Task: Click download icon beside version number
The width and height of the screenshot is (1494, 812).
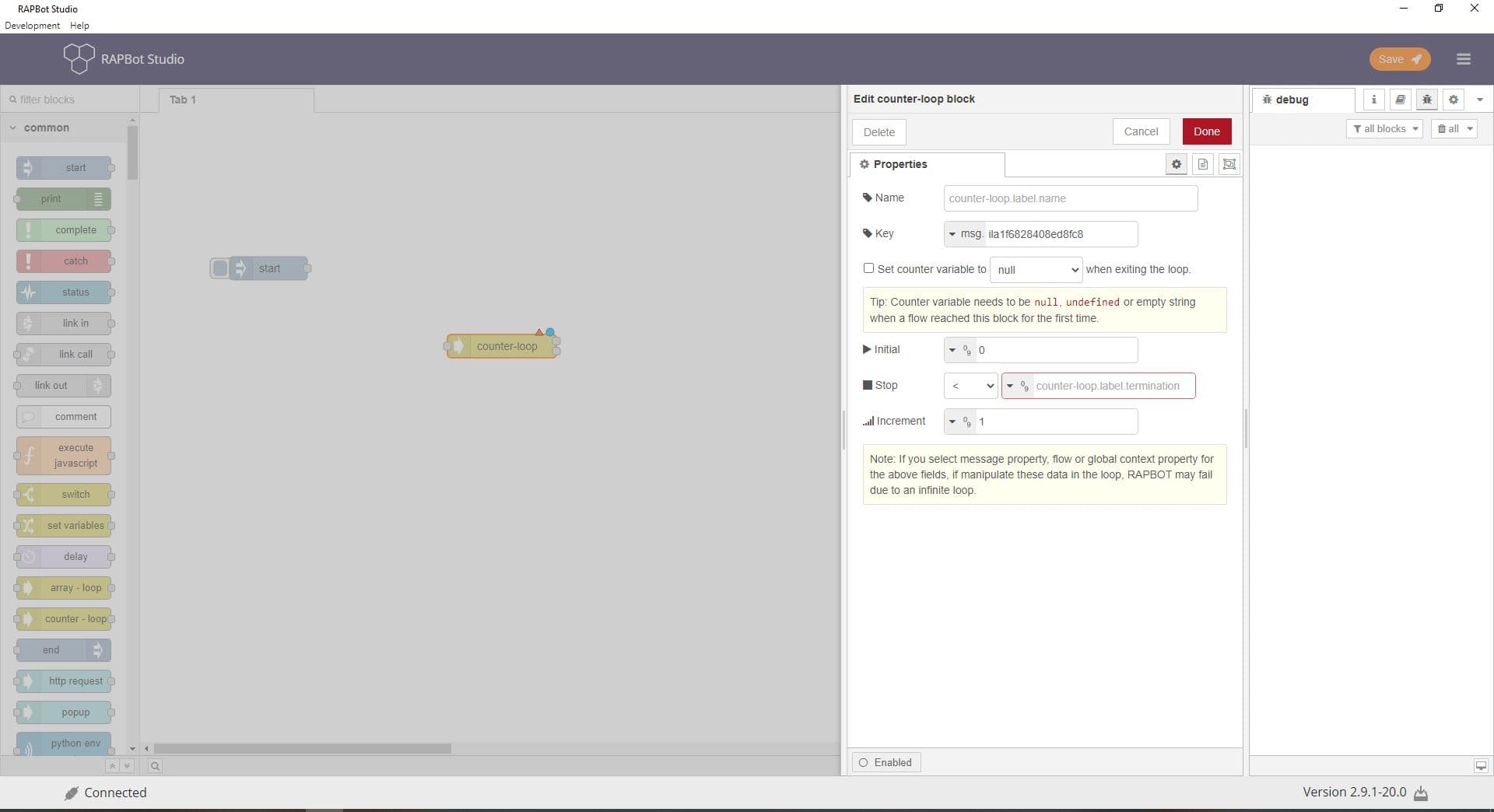Action: (x=1421, y=793)
